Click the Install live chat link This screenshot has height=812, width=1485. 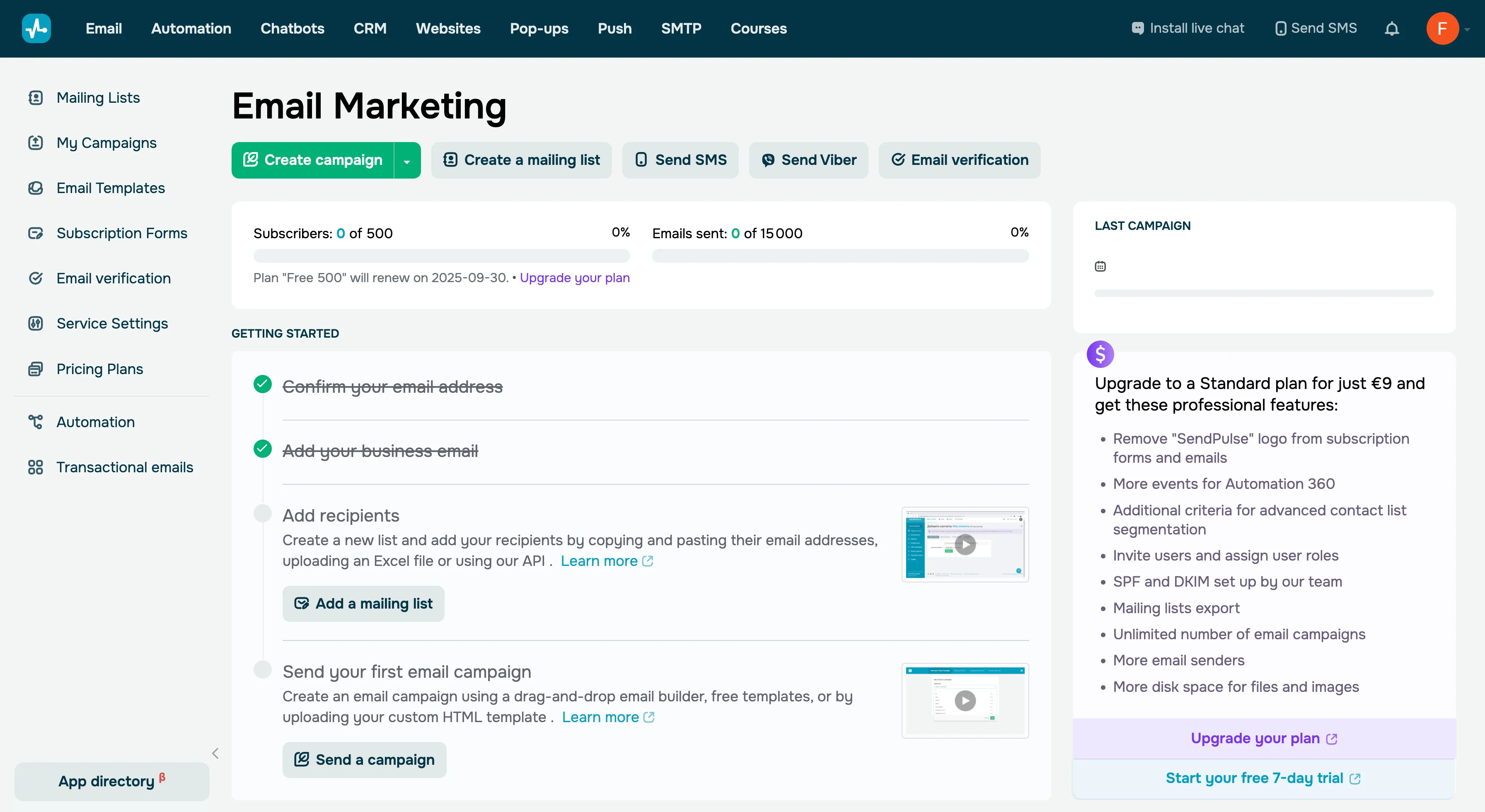tap(1188, 28)
